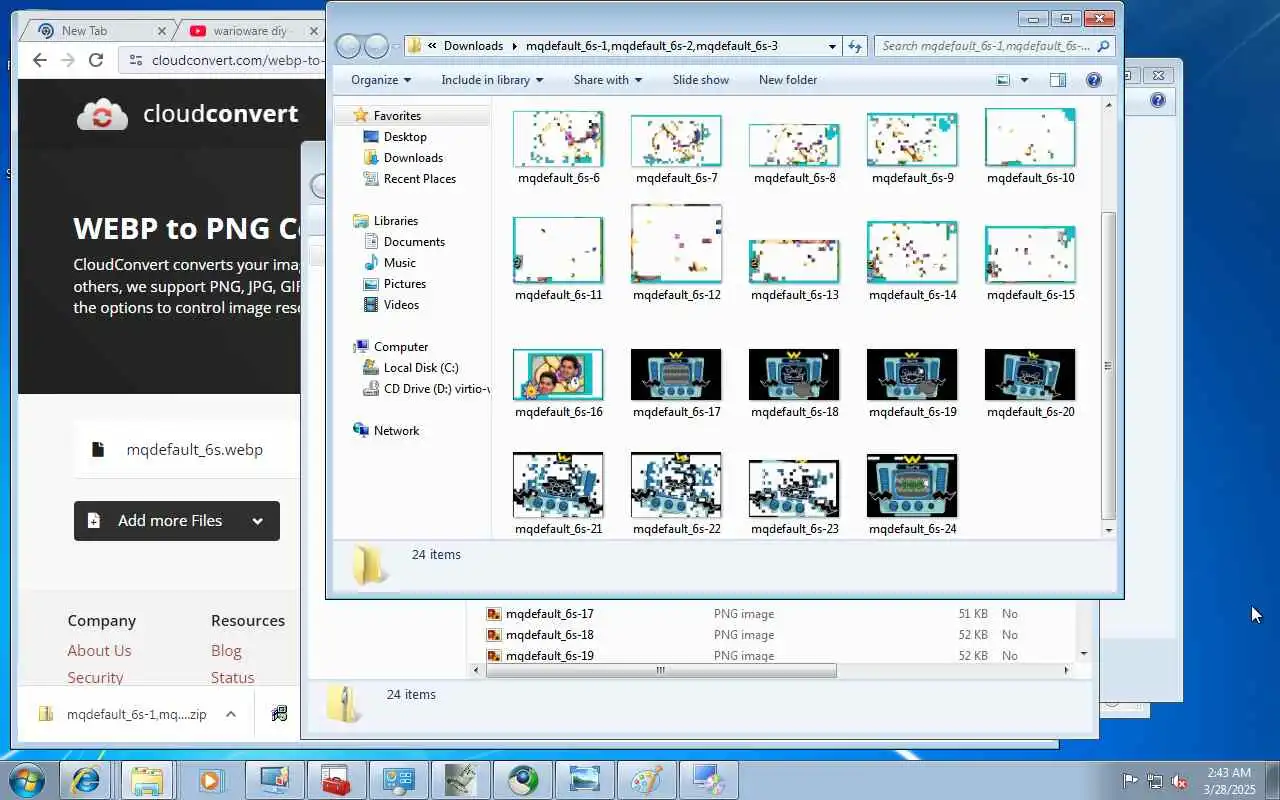Open the address bar history dropdown
This screenshot has width=1280, height=800.
click(832, 46)
